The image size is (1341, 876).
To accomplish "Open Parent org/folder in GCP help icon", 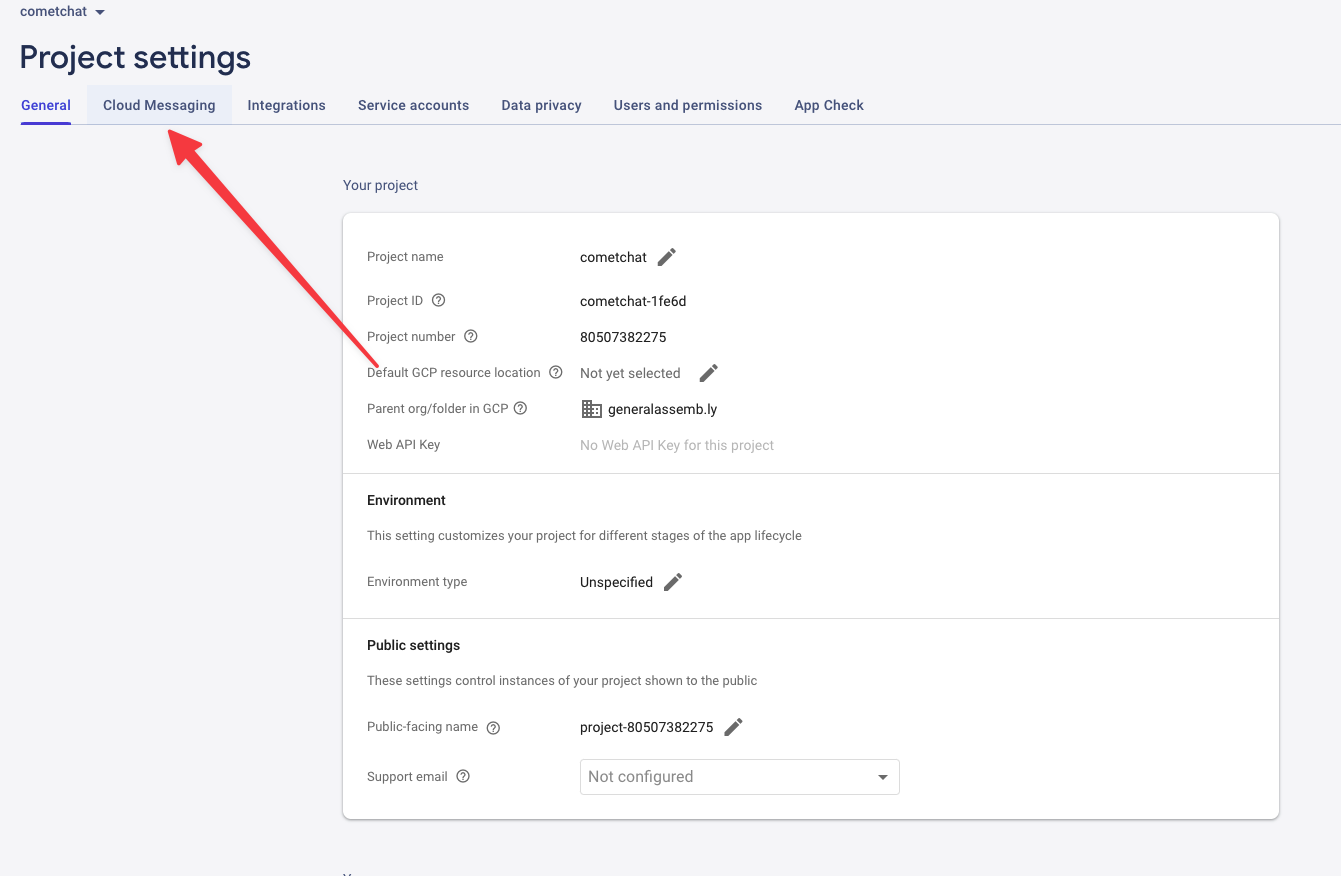I will click(520, 408).
